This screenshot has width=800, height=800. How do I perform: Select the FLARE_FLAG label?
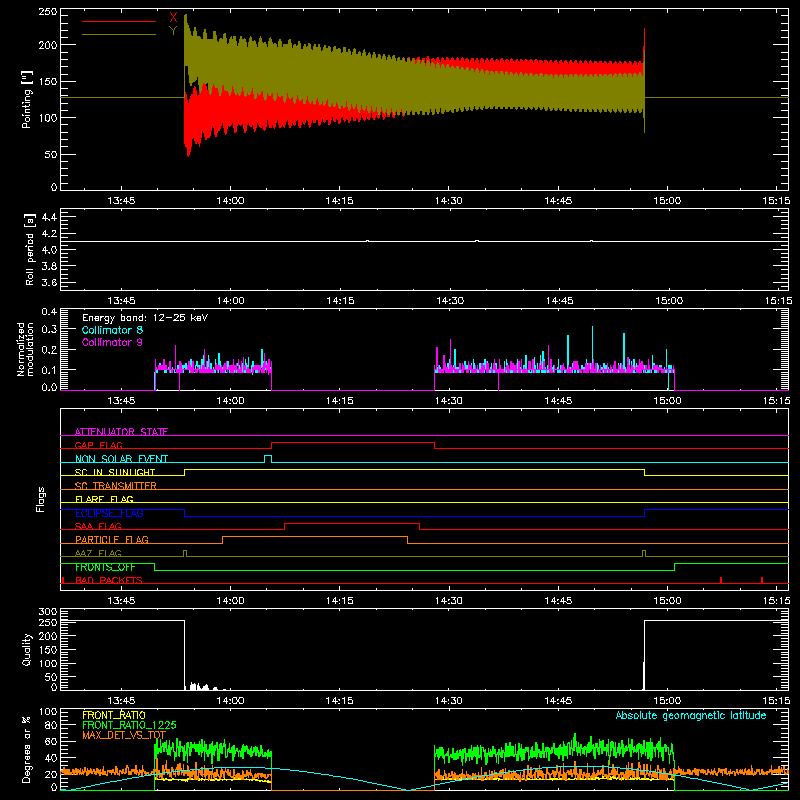point(104,499)
